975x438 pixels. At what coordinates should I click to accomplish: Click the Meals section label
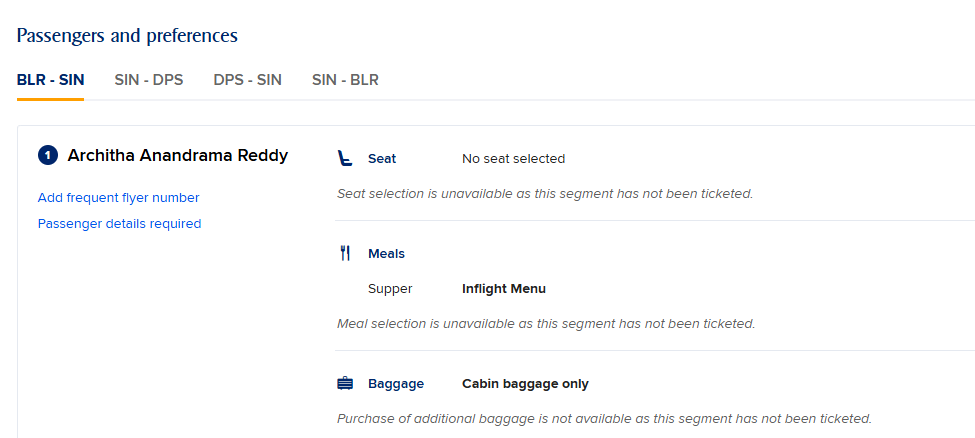pyautogui.click(x=386, y=254)
